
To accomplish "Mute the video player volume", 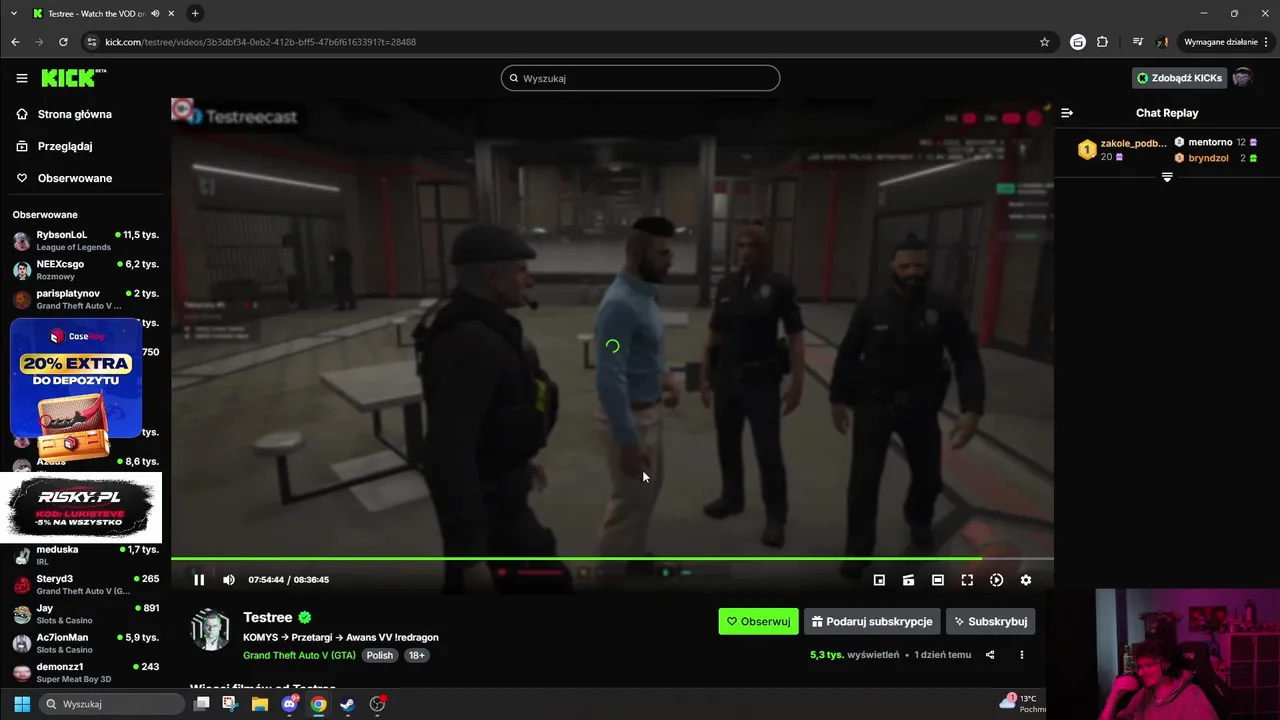I will [x=229, y=580].
